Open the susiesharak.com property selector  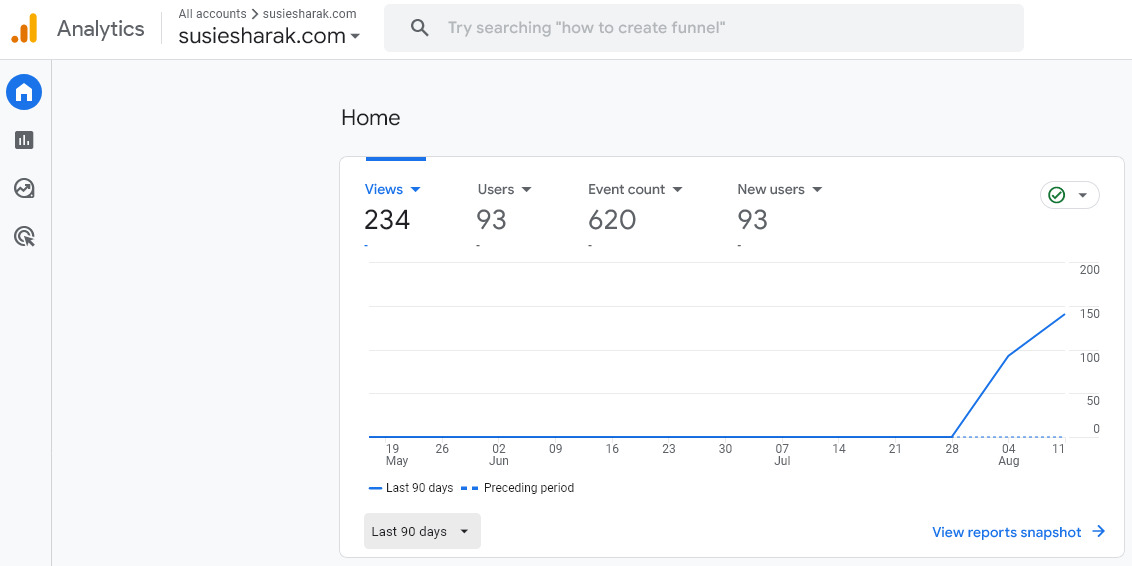pyautogui.click(x=269, y=37)
